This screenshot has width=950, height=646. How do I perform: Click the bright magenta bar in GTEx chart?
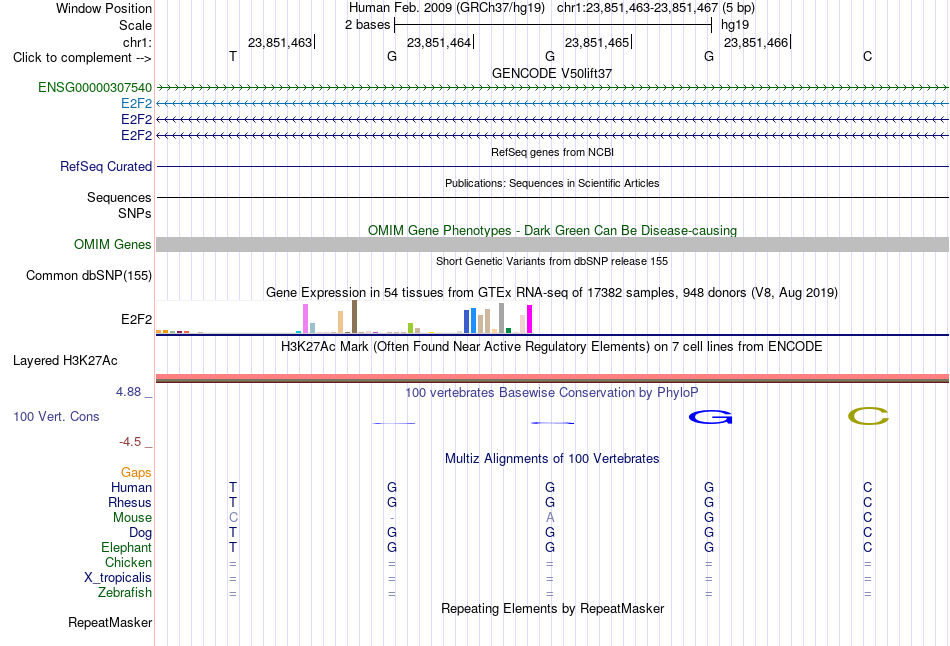(x=530, y=319)
